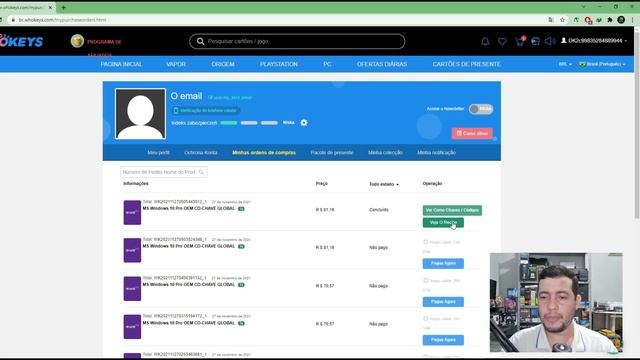Click the megaphone announcements icon
Image resolution: width=640 pixels, height=360 pixels.
coord(550,41)
